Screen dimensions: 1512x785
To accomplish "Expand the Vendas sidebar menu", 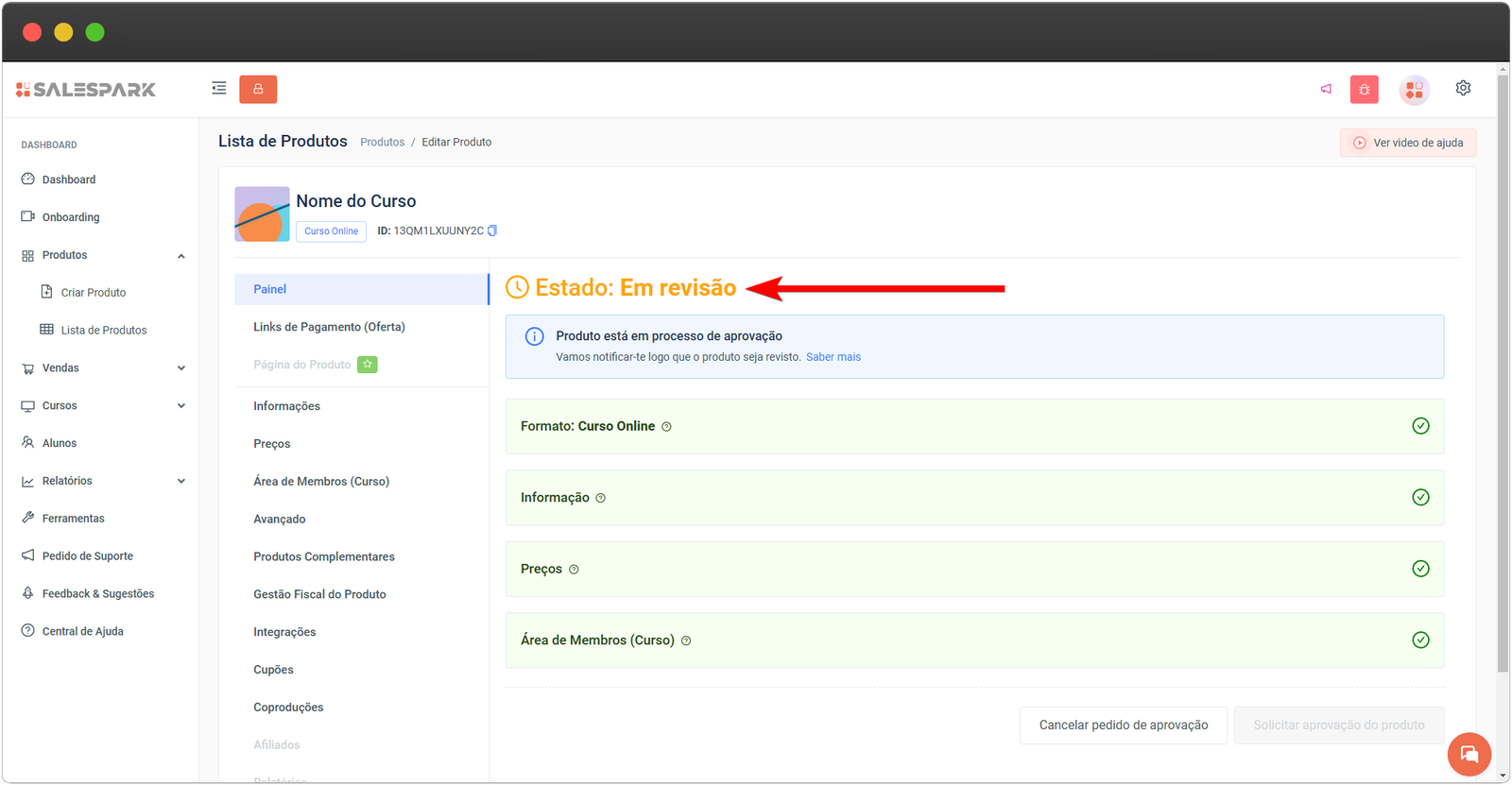I will 180,368.
